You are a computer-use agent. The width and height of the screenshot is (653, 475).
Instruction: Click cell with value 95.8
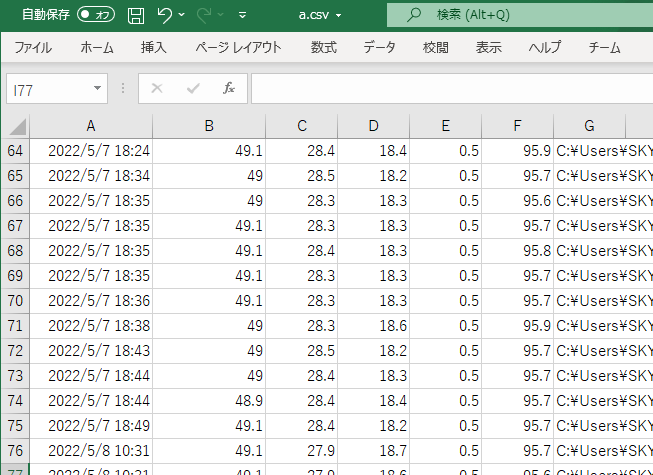(517, 251)
